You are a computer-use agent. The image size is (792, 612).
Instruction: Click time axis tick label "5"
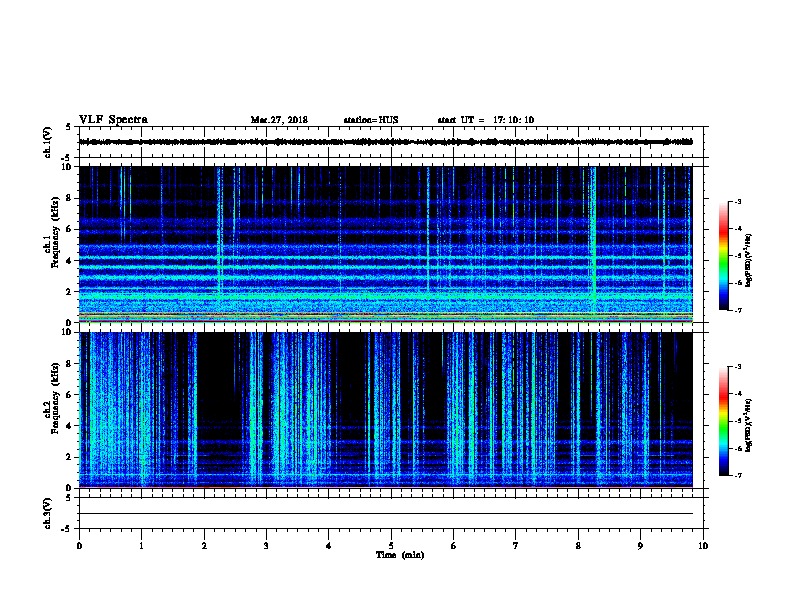[391, 546]
